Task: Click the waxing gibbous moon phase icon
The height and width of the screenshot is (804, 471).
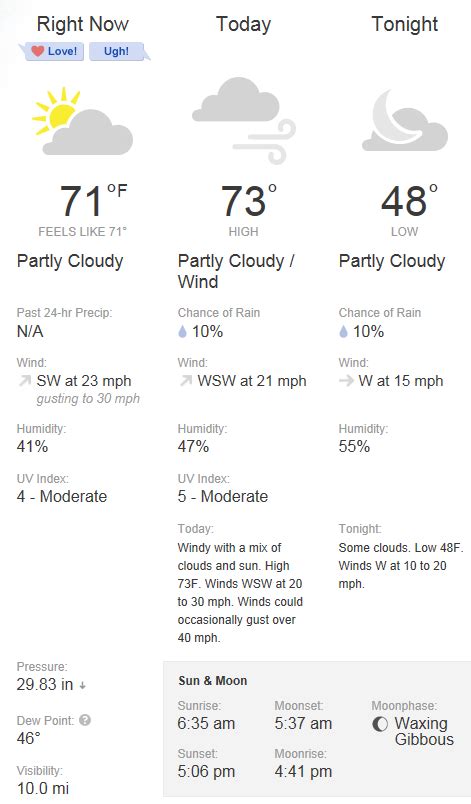Action: pyautogui.click(x=380, y=723)
